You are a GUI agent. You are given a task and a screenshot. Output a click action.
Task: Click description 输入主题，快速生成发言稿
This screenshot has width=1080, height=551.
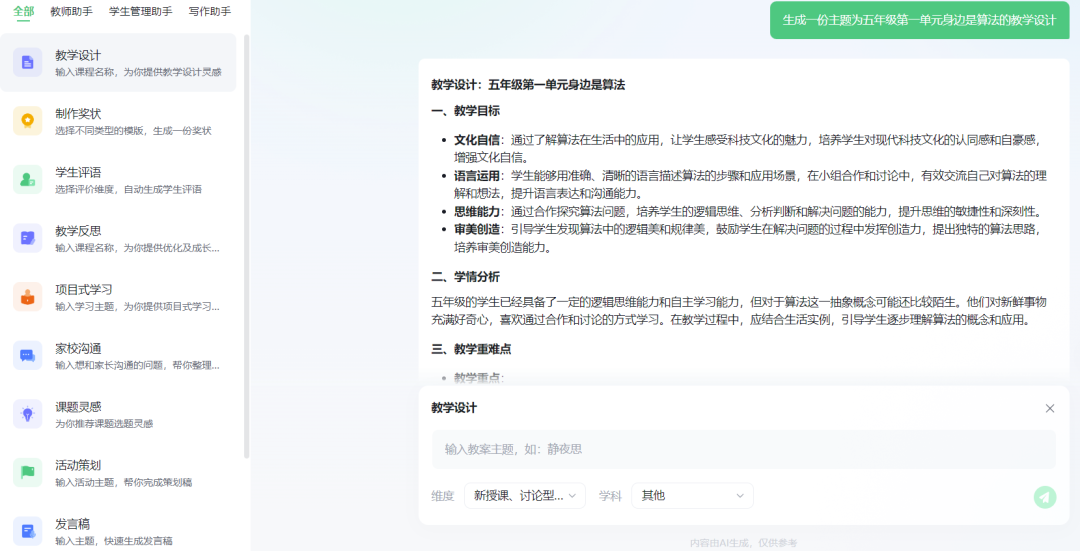(x=114, y=541)
